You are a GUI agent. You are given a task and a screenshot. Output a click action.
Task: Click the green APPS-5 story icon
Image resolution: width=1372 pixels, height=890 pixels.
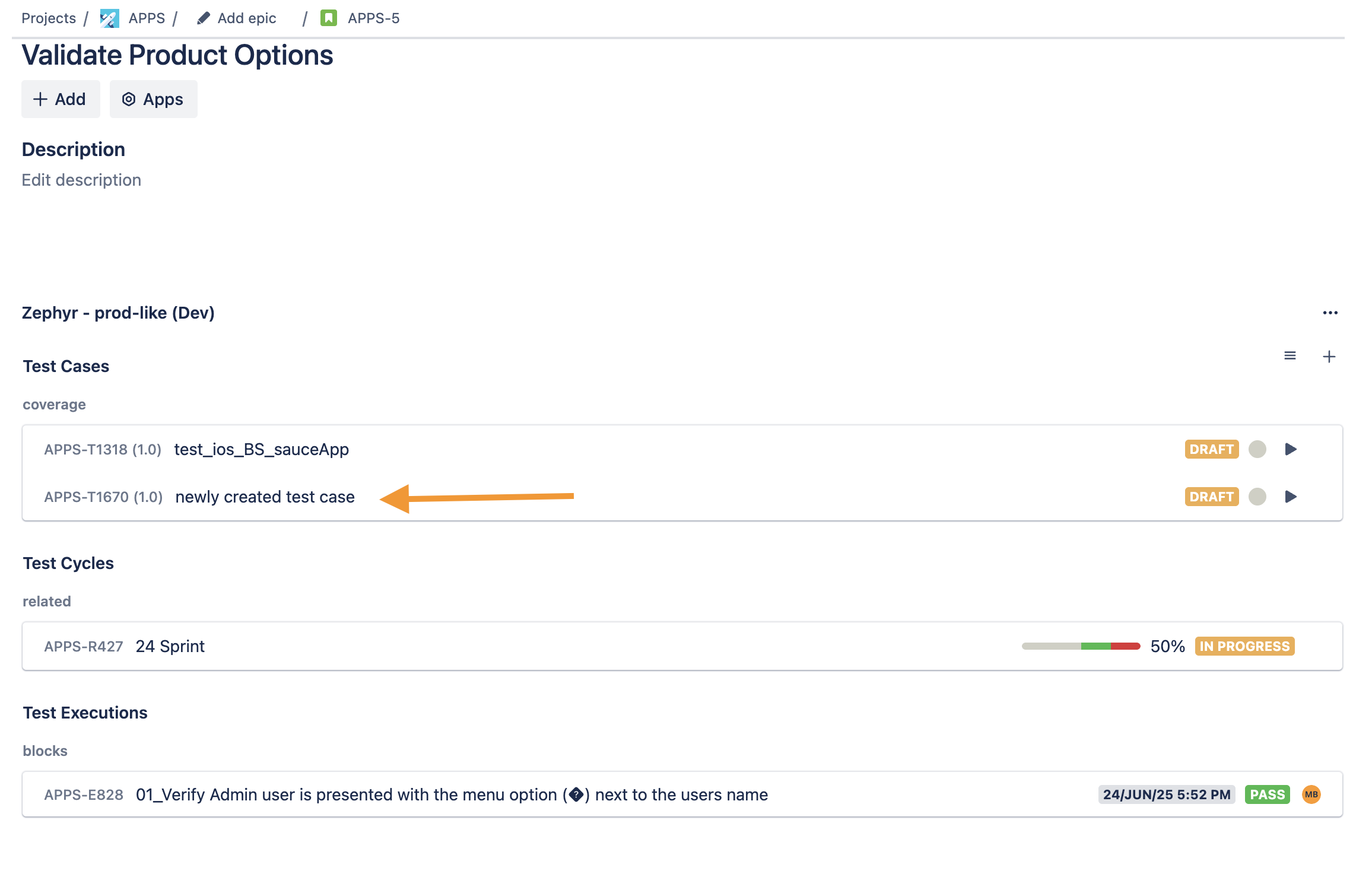[329, 18]
